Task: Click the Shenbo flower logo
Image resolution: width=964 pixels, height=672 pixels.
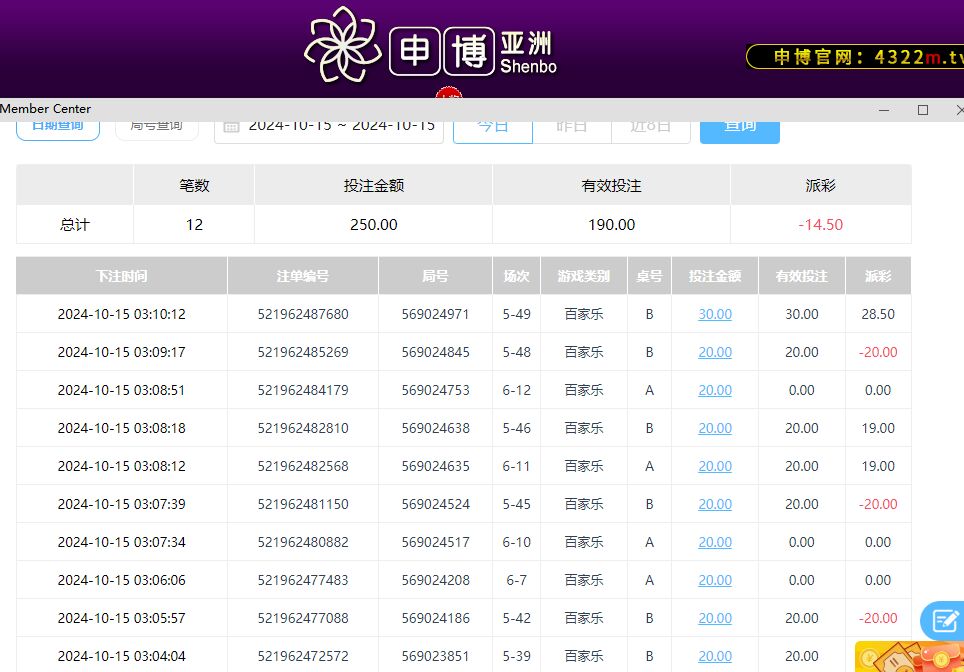Action: (x=342, y=47)
